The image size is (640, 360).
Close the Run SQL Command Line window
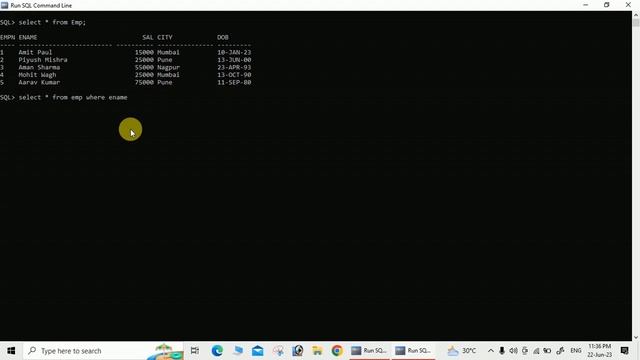click(628, 5)
